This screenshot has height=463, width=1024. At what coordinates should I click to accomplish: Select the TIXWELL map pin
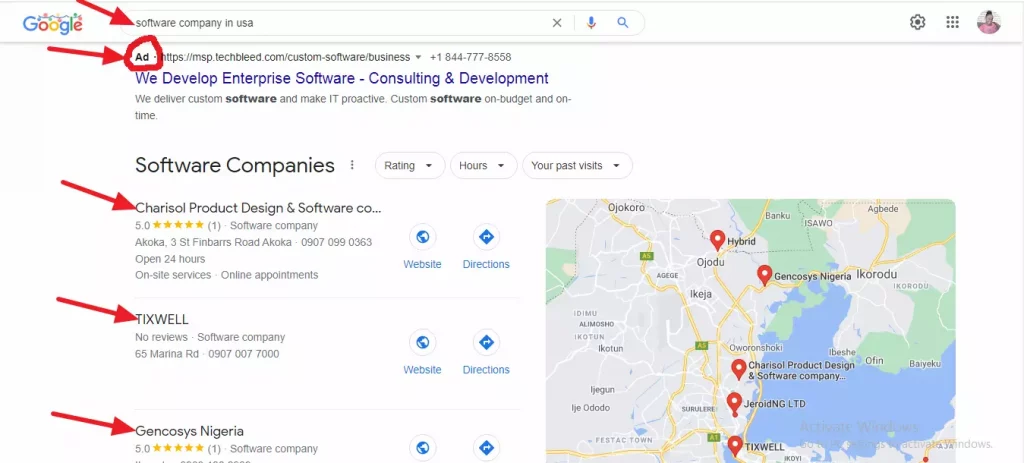(x=735, y=447)
